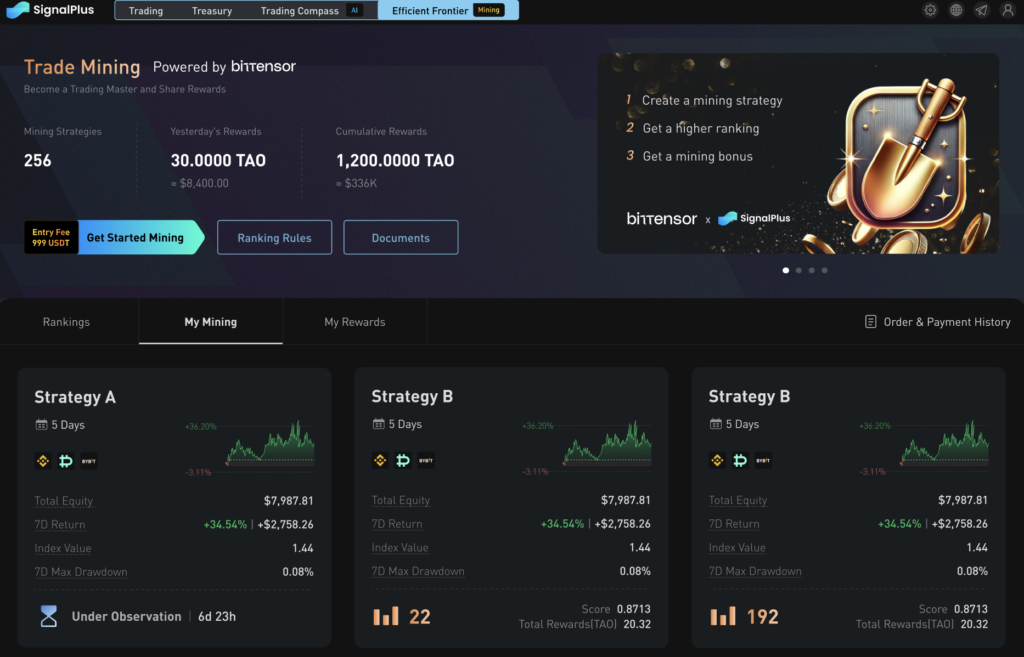Open settings via the gear icon
Image resolution: width=1024 pixels, height=657 pixels.
[930, 10]
